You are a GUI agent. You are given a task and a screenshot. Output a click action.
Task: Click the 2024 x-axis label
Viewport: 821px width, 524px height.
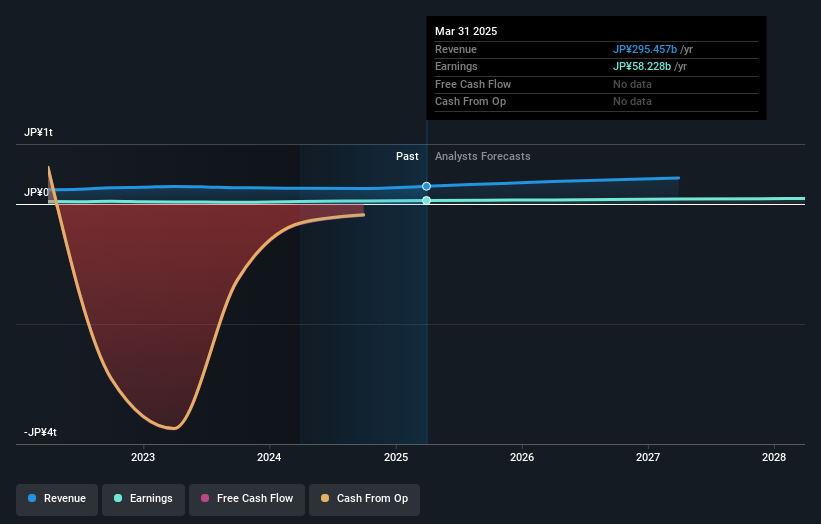pos(269,457)
